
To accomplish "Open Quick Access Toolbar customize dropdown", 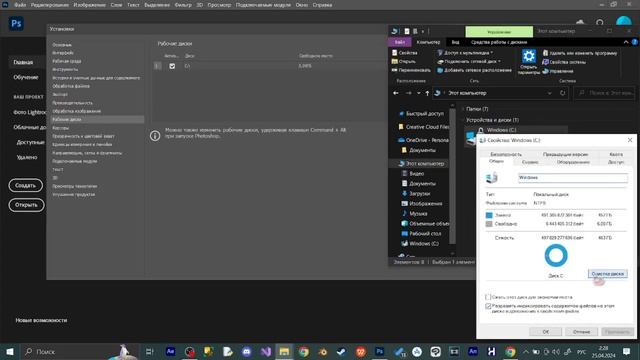I will [x=423, y=31].
